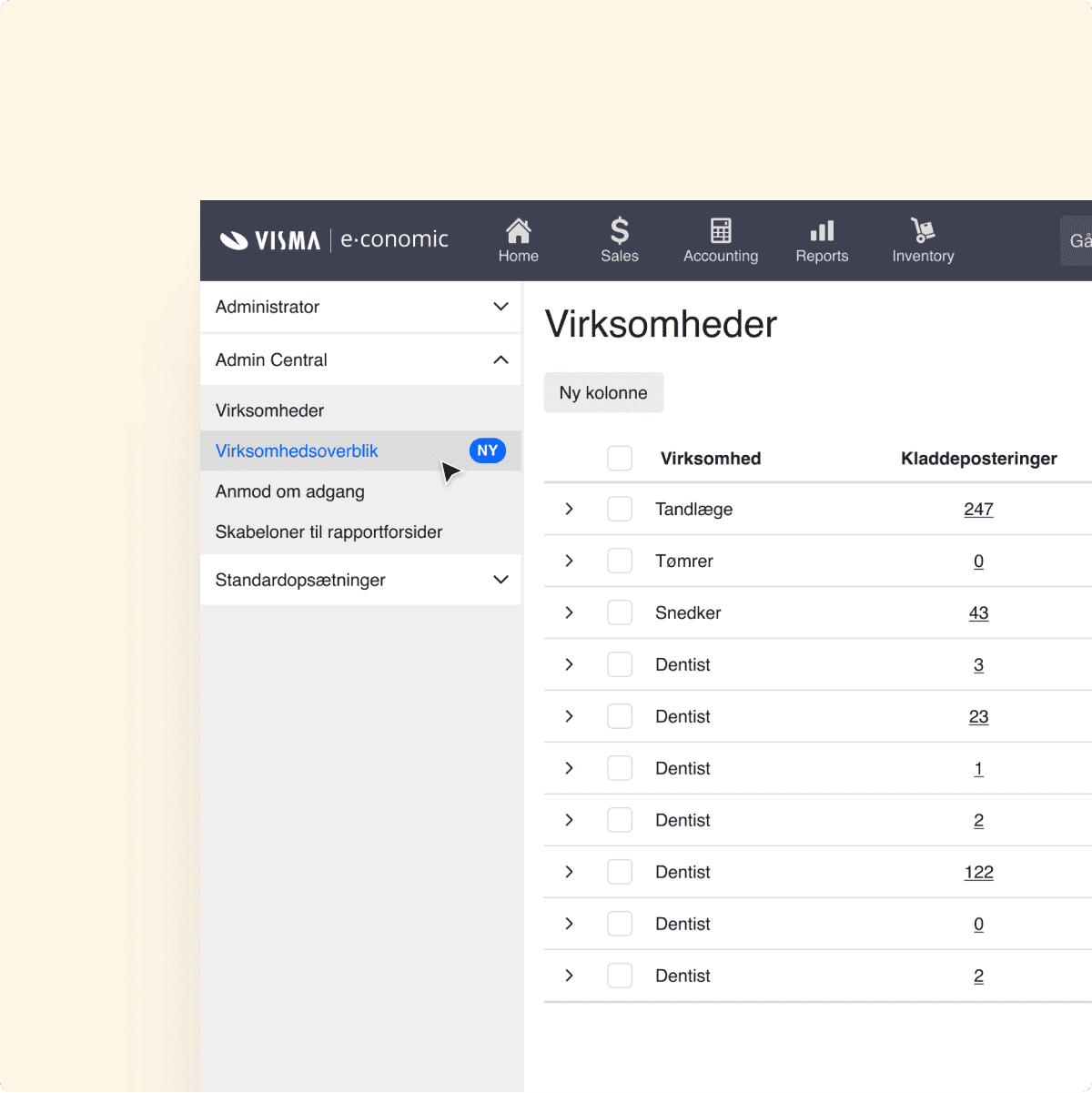This screenshot has width=1092, height=1093.
Task: Open the Virksomheder menu item
Action: click(x=269, y=410)
